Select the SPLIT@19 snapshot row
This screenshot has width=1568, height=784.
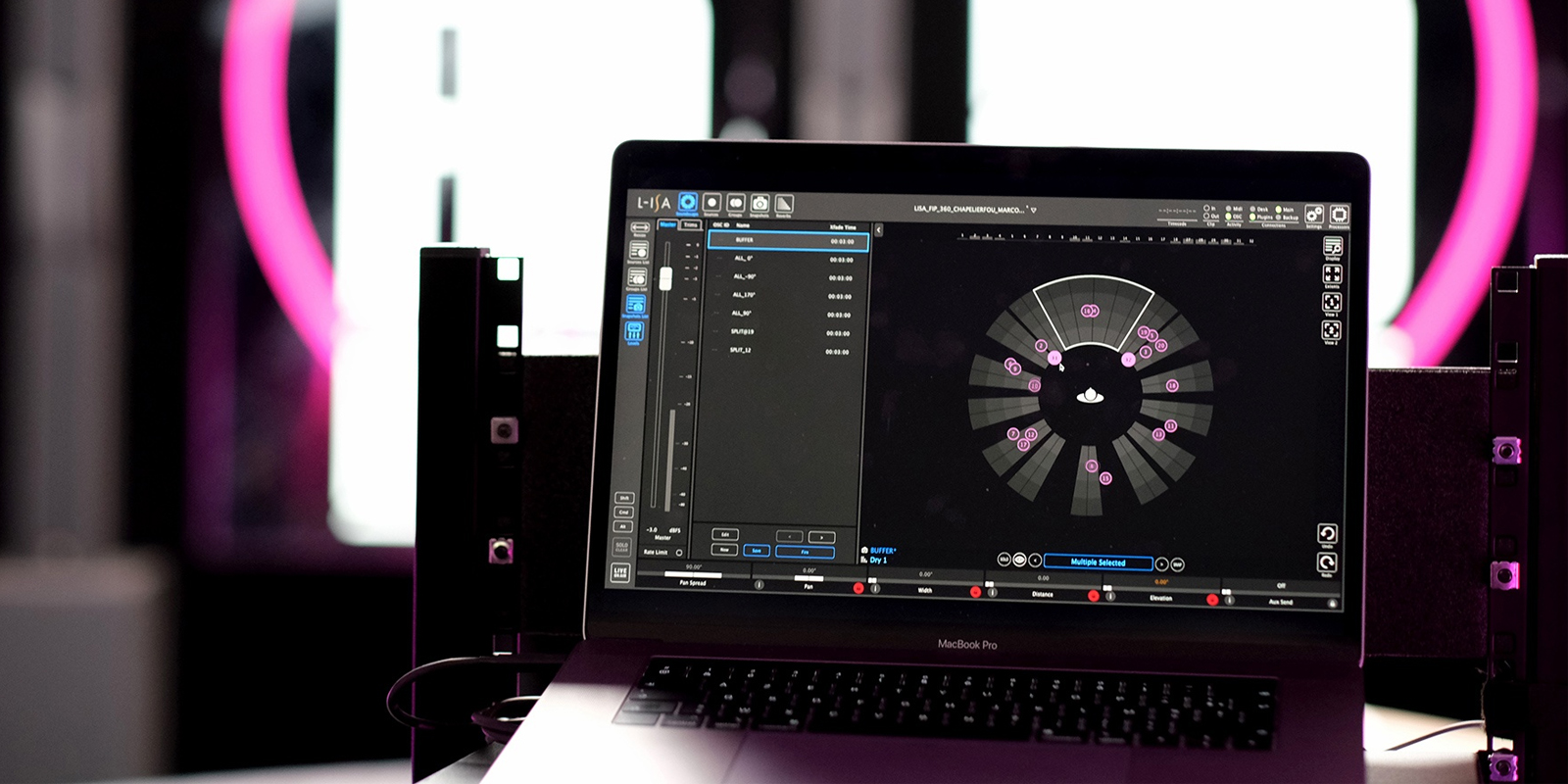click(x=784, y=333)
